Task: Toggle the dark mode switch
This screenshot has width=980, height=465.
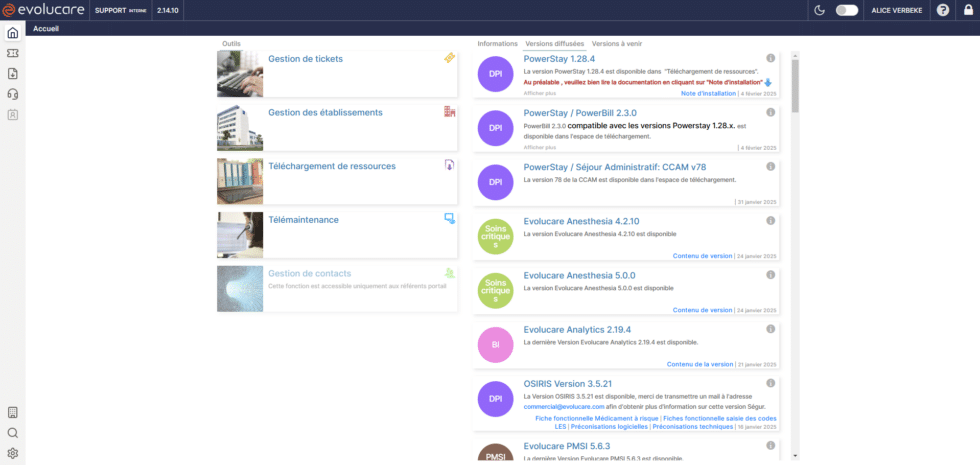Action: coord(846,10)
